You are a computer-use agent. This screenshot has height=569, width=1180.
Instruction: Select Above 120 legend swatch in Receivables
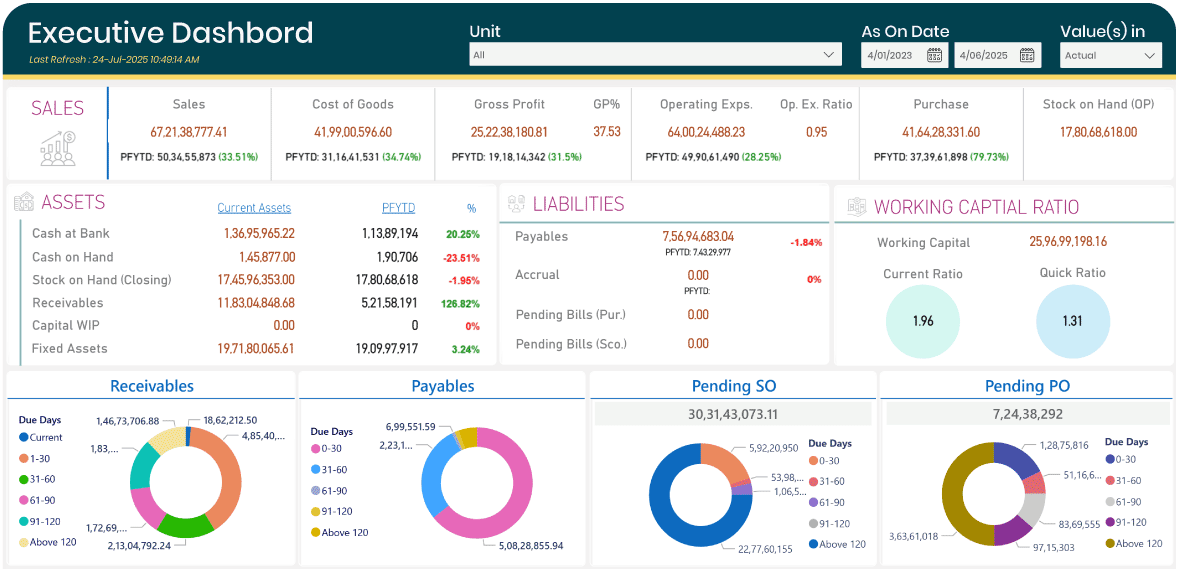23,542
